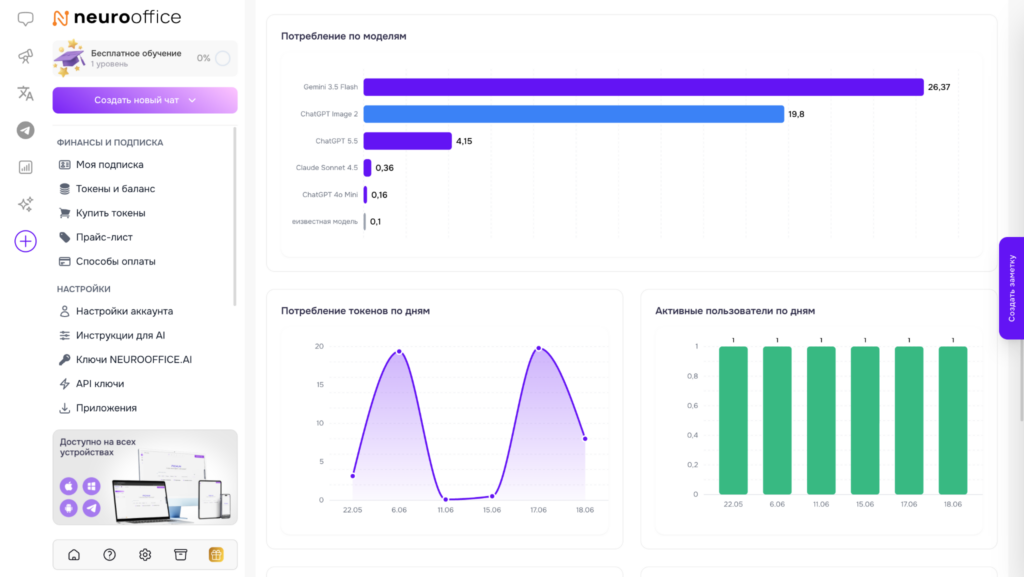The width and height of the screenshot is (1024, 577).
Task: Click the Android app icon in devices banner
Action: coord(69,508)
